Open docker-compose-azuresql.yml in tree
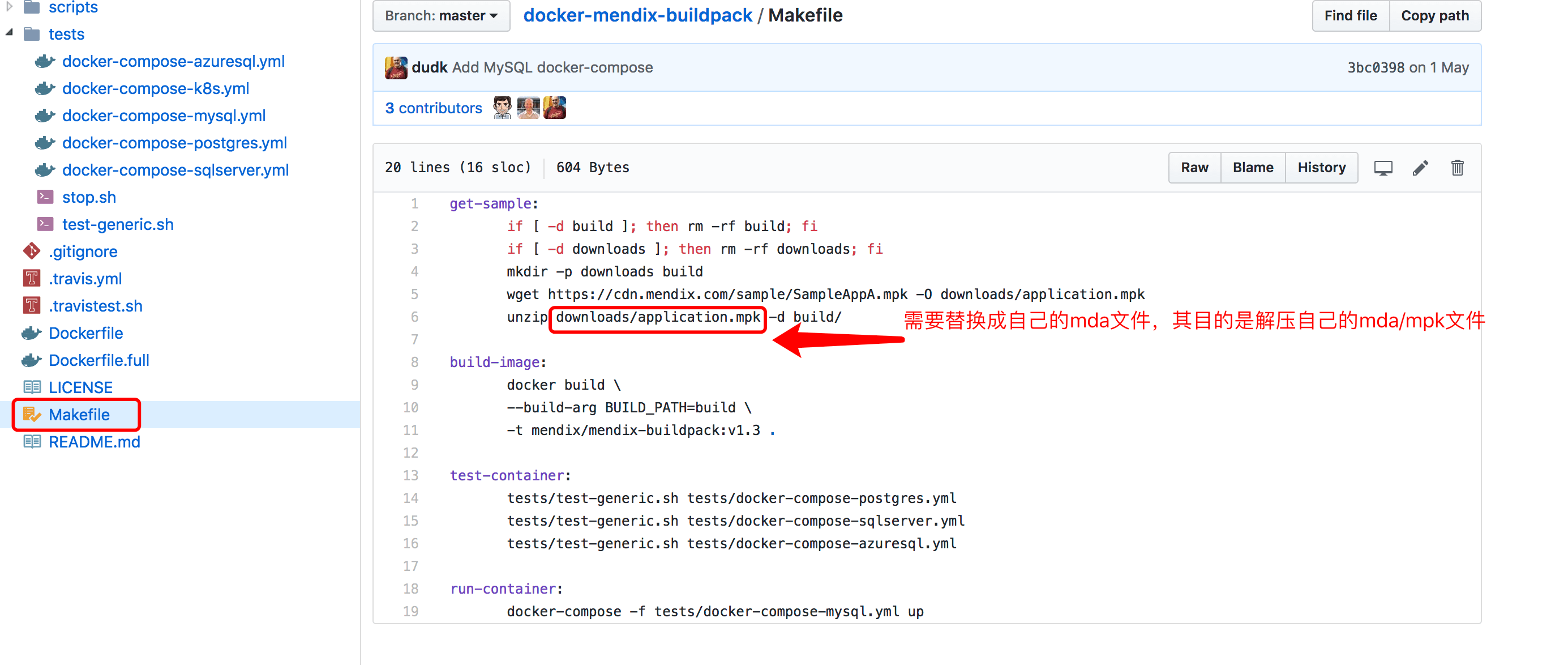1568x665 pixels. (173, 62)
